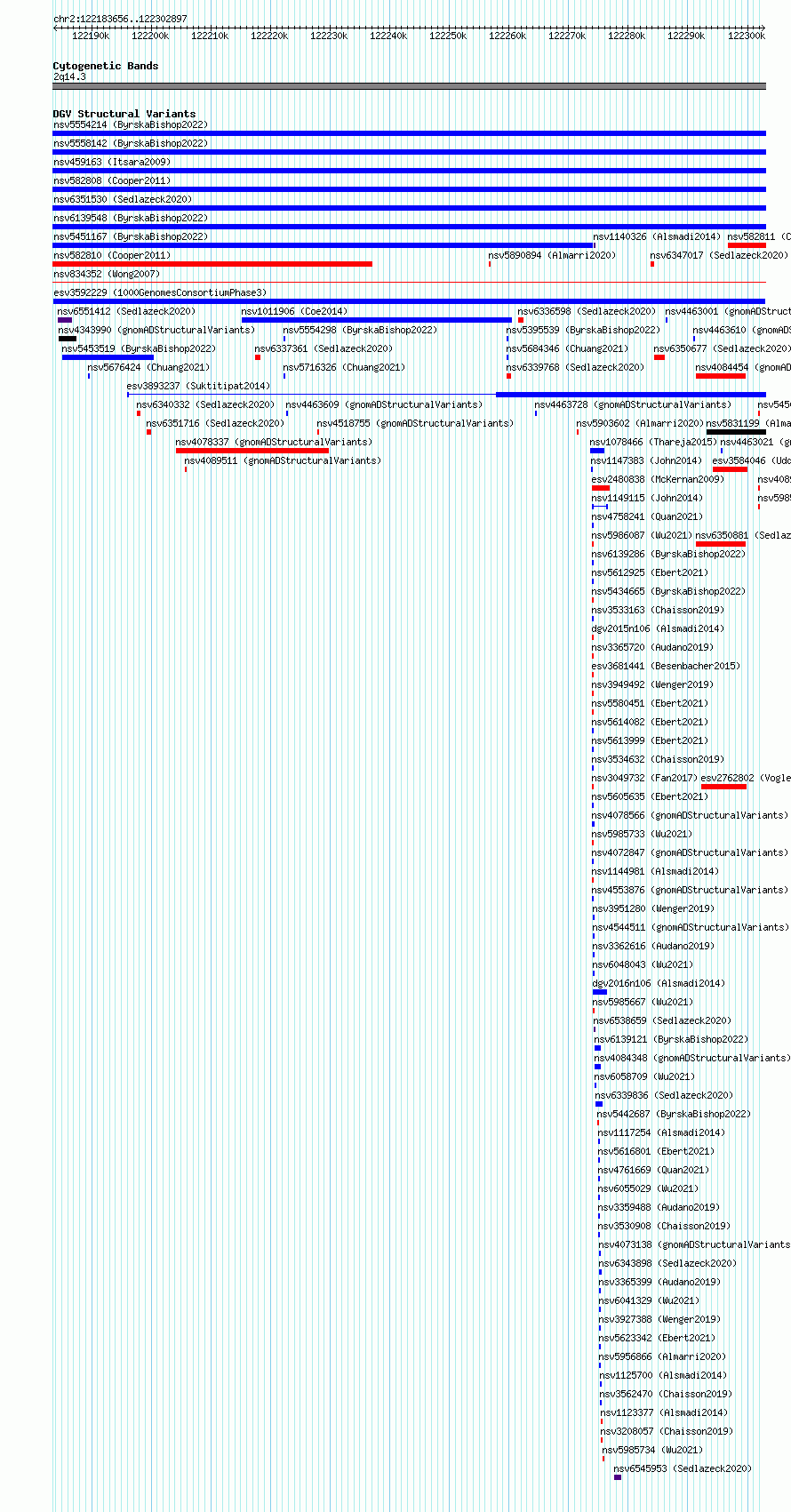Screen dimensions: 791x1512
Task: Select nsv6551412 (Sedlazeck2020) label
Action: coord(127,312)
